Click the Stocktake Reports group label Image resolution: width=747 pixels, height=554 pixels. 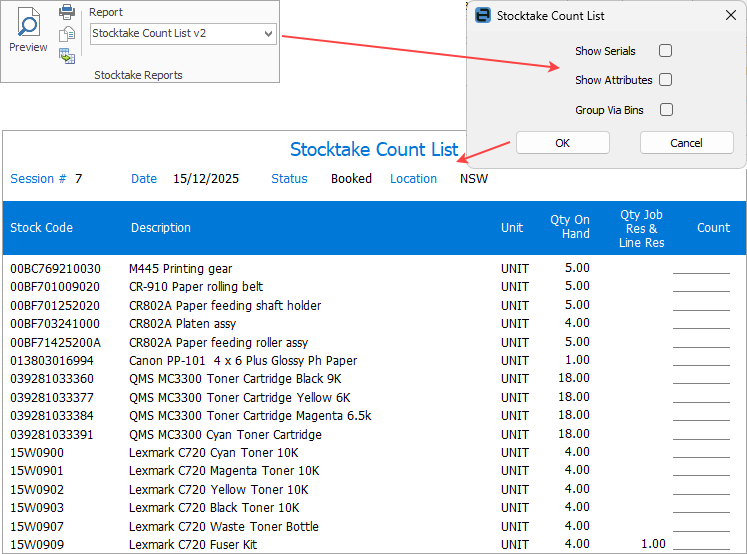138,75
